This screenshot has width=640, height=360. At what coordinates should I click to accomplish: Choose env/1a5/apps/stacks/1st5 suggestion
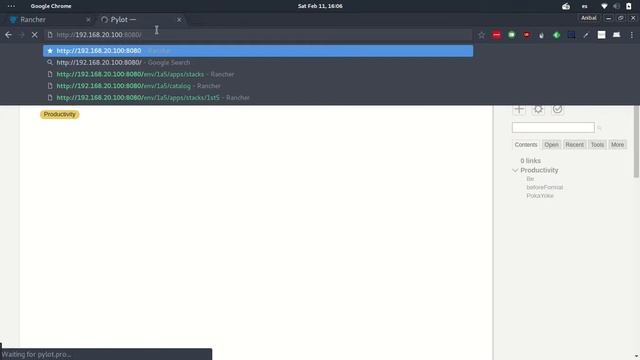[258, 98]
